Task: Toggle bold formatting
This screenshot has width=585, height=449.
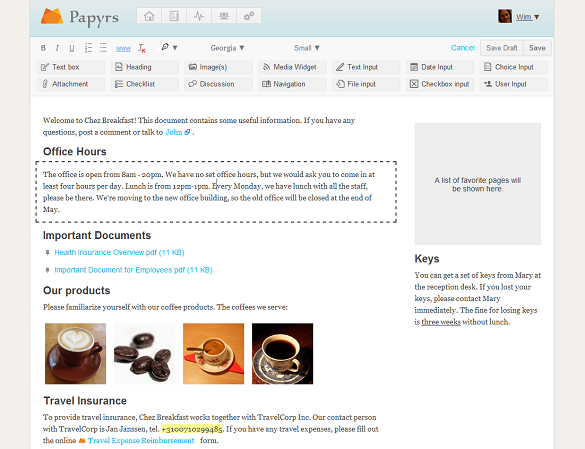Action: pyautogui.click(x=43, y=48)
